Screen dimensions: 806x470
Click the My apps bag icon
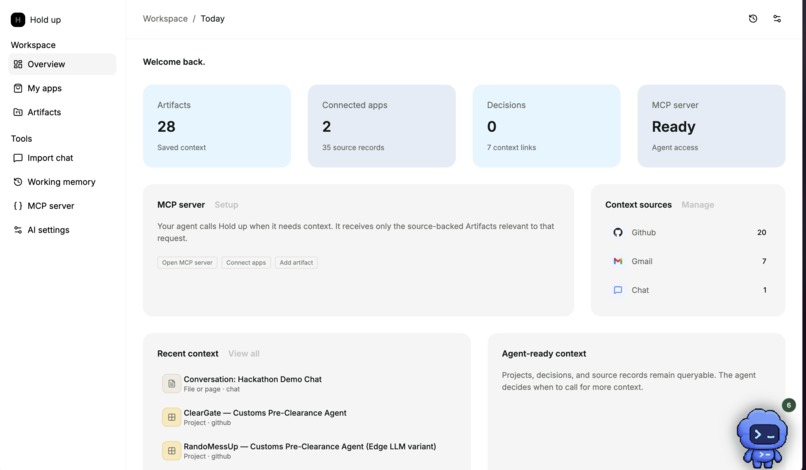[x=18, y=88]
